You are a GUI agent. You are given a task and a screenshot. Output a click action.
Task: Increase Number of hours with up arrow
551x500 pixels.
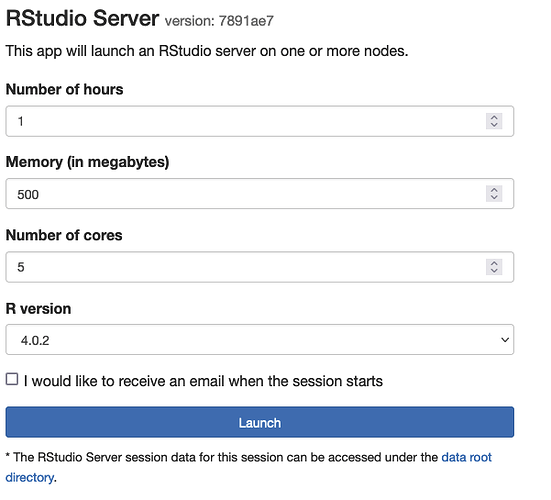(494, 117)
